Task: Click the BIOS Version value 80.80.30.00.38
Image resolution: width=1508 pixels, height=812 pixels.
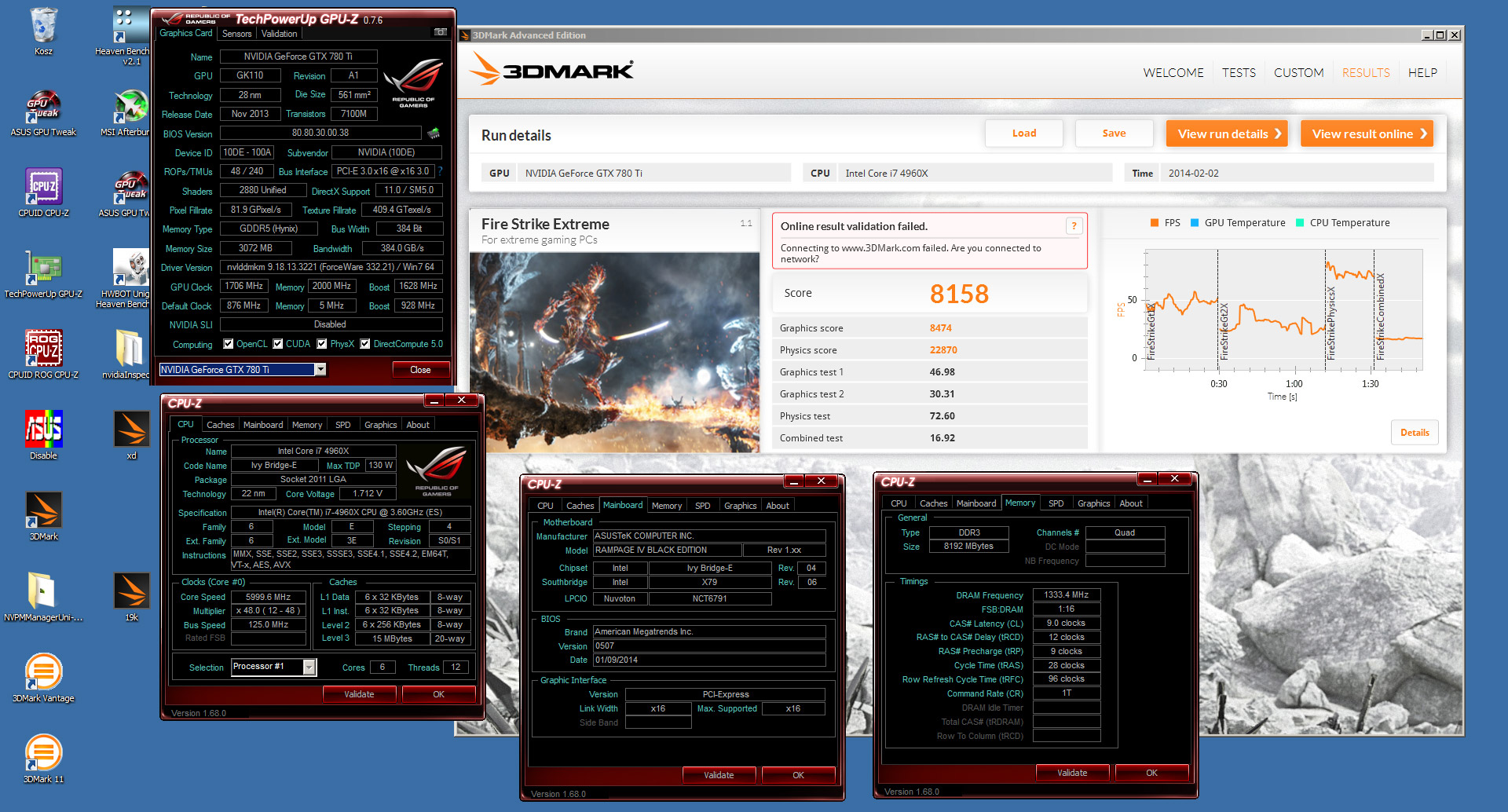Action: [x=320, y=133]
